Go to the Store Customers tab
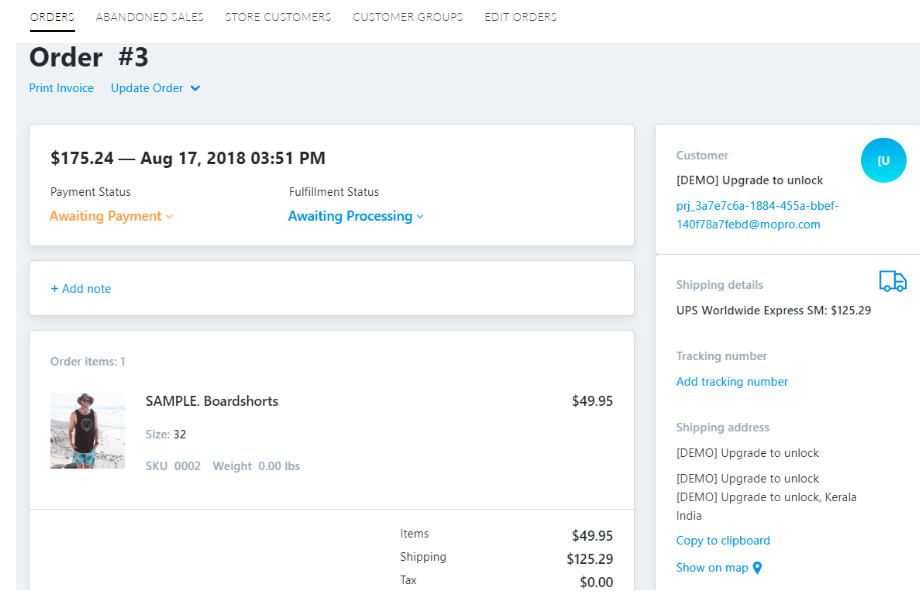The width and height of the screenshot is (920, 608). pos(278,17)
